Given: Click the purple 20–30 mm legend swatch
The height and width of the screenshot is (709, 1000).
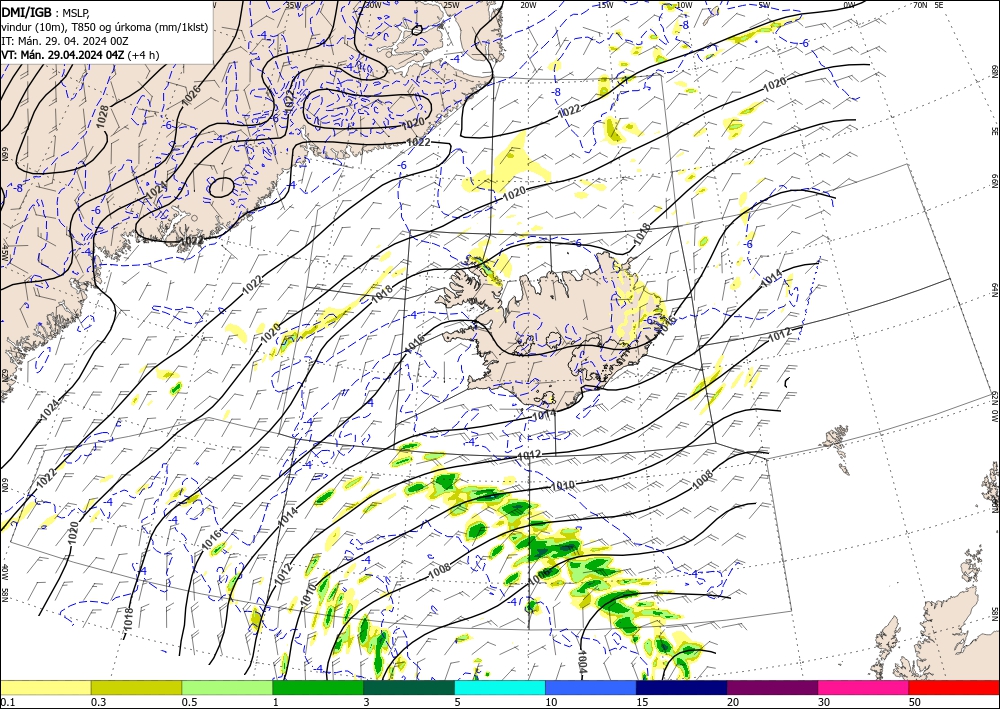Looking at the screenshot, I should [x=772, y=687].
